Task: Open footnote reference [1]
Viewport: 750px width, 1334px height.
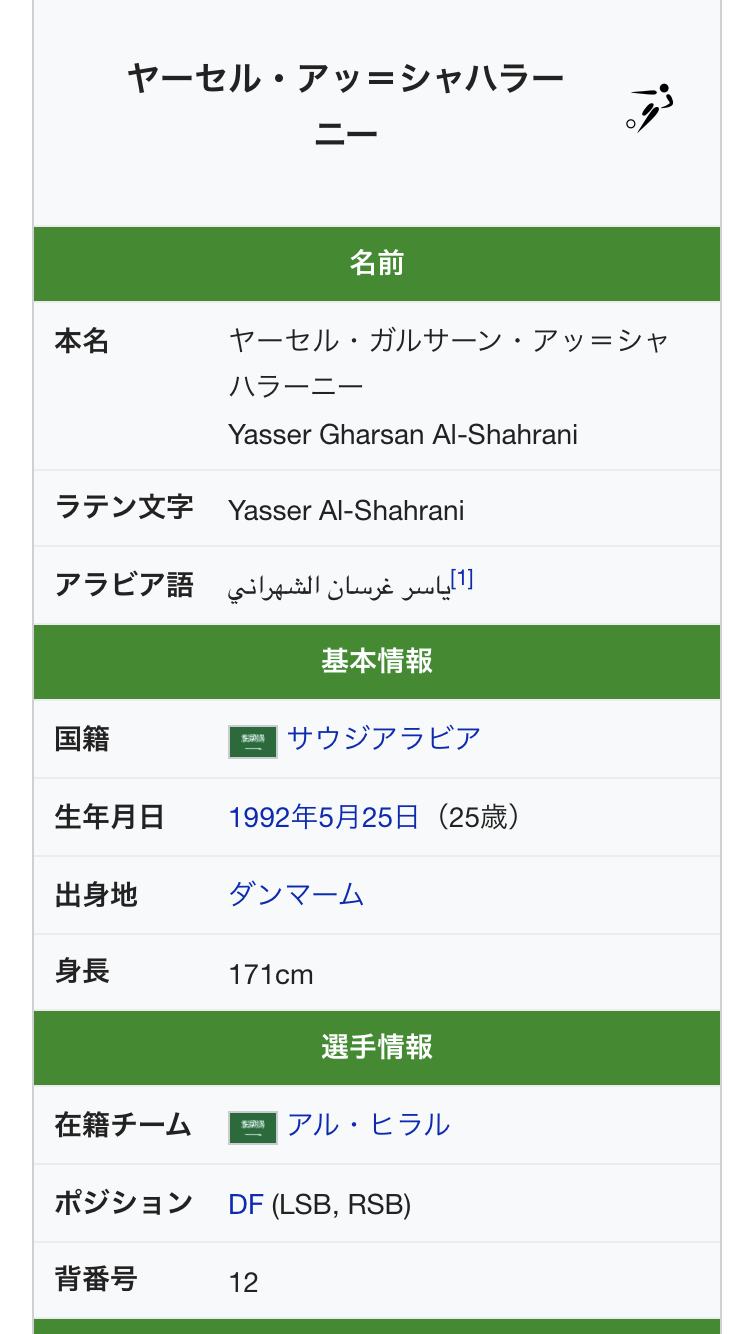Action: tap(461, 579)
